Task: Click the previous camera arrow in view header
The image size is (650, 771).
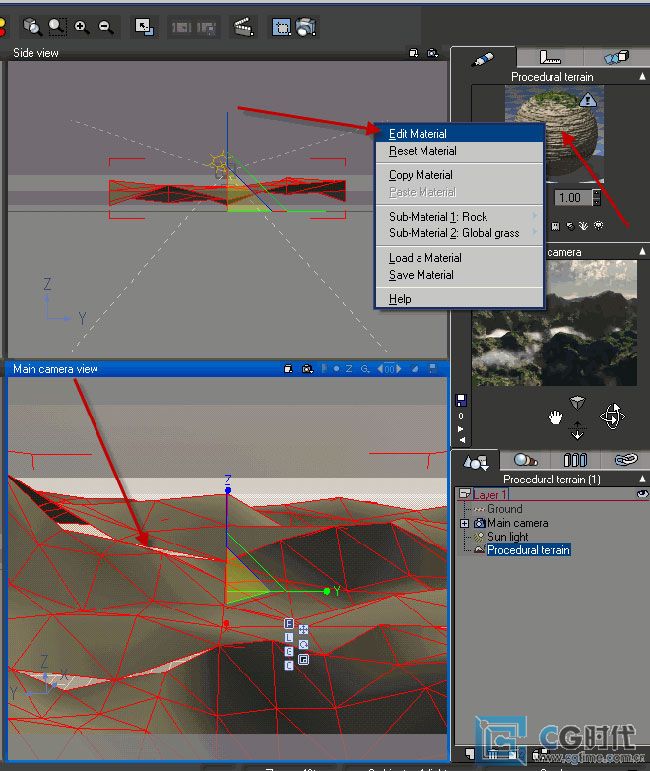Action: coord(380,368)
